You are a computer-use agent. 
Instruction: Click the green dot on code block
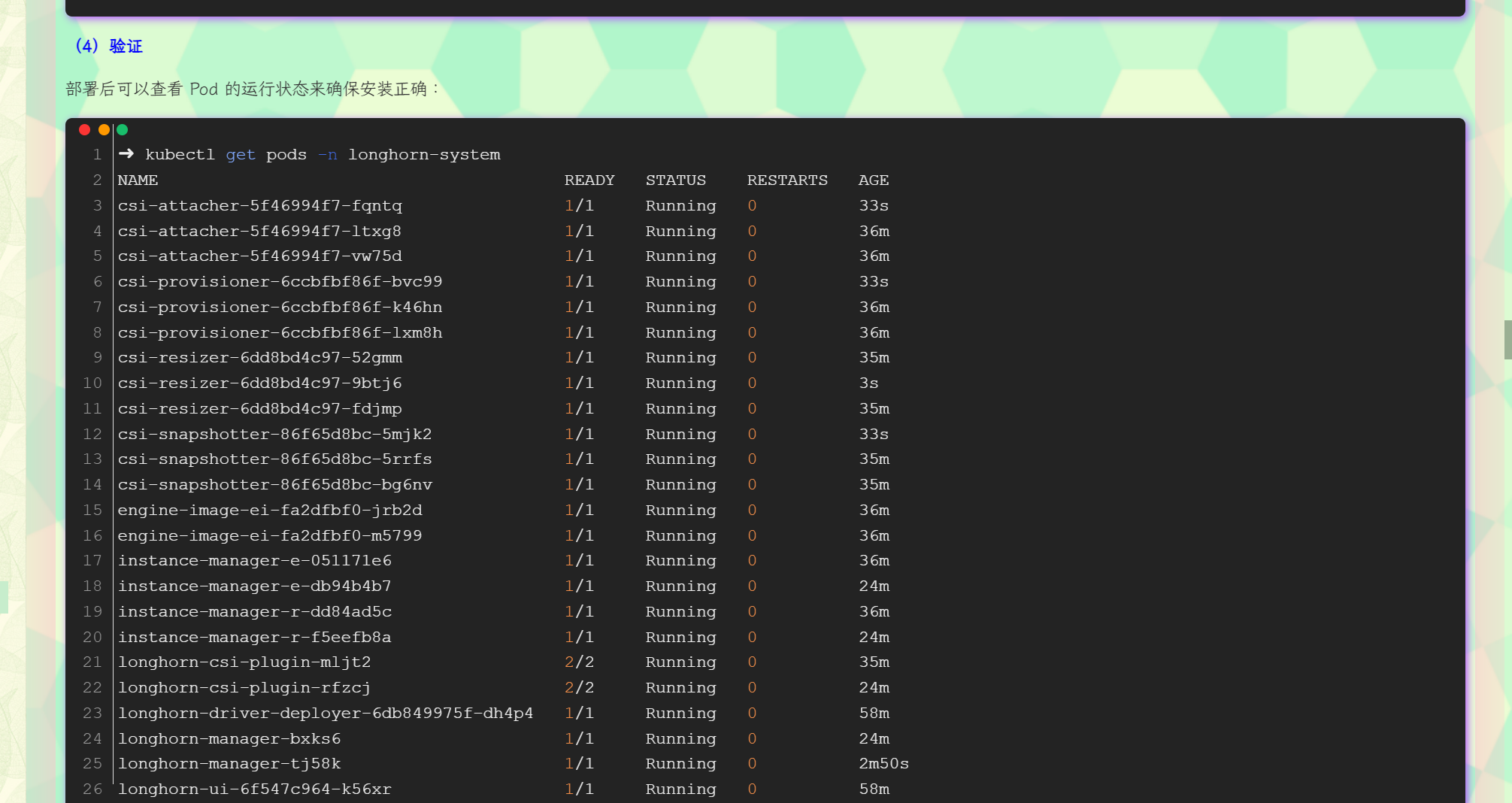[122, 130]
